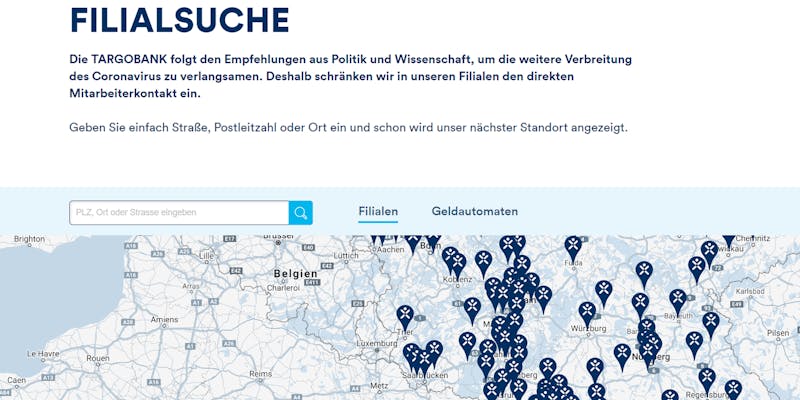Image resolution: width=800 pixels, height=400 pixels.
Task: Click the Lille city label
Action: (206, 255)
